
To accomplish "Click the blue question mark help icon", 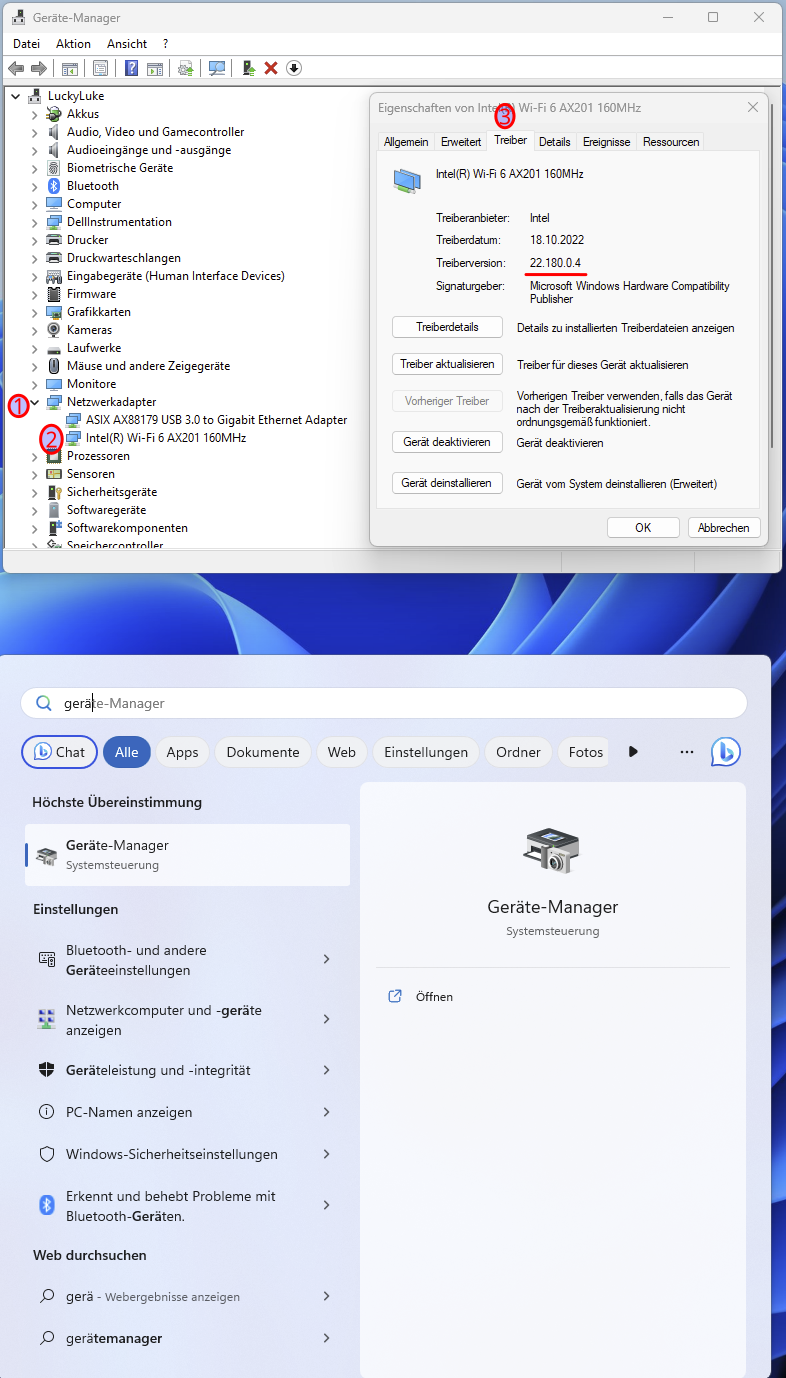I will (131, 68).
